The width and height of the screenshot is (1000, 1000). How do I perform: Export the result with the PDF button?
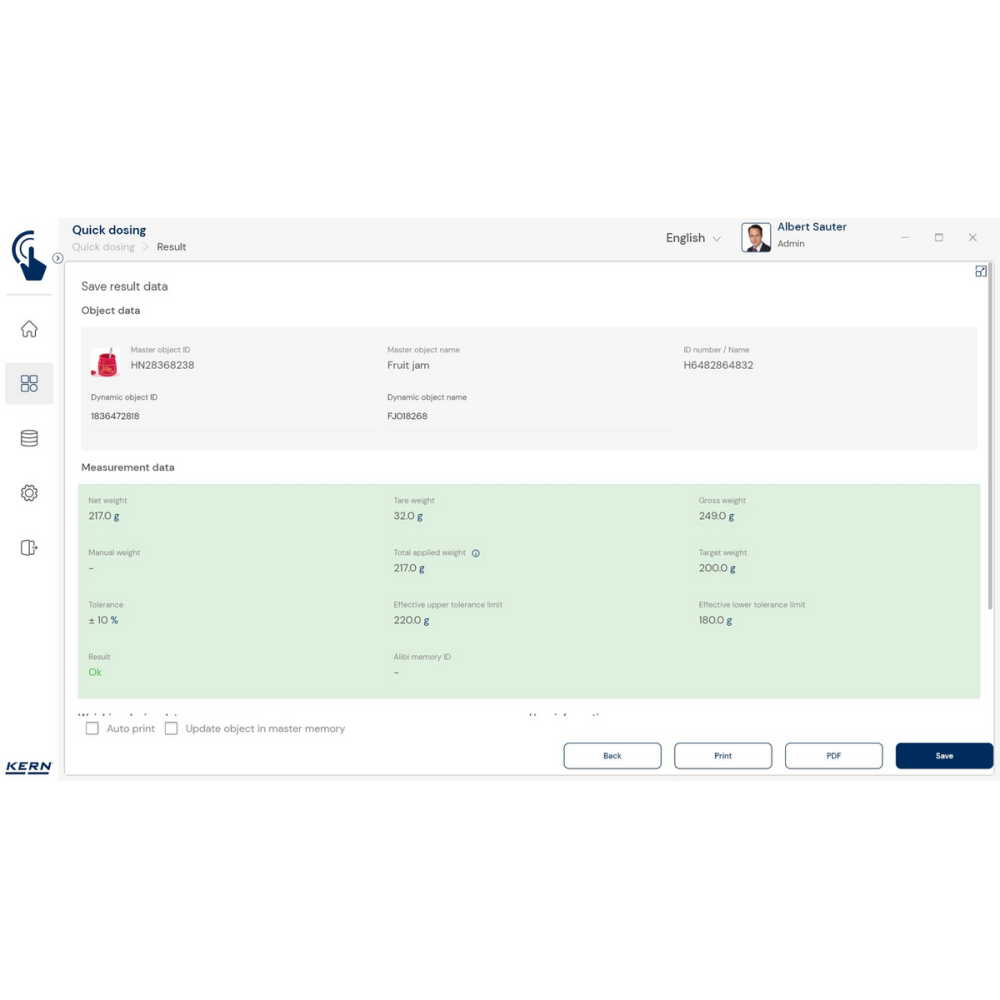[833, 756]
